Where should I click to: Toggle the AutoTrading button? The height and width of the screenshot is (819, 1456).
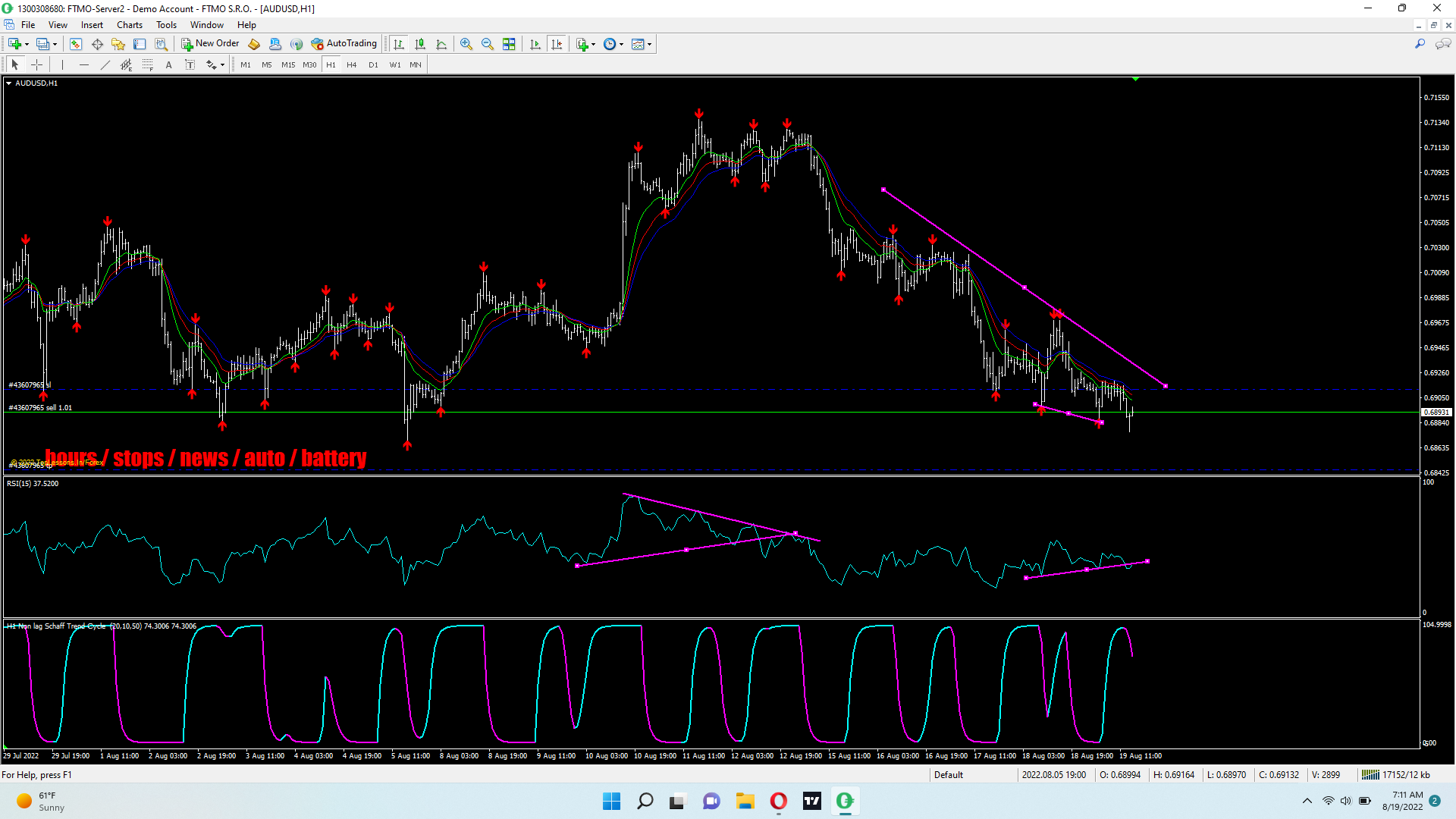(344, 44)
